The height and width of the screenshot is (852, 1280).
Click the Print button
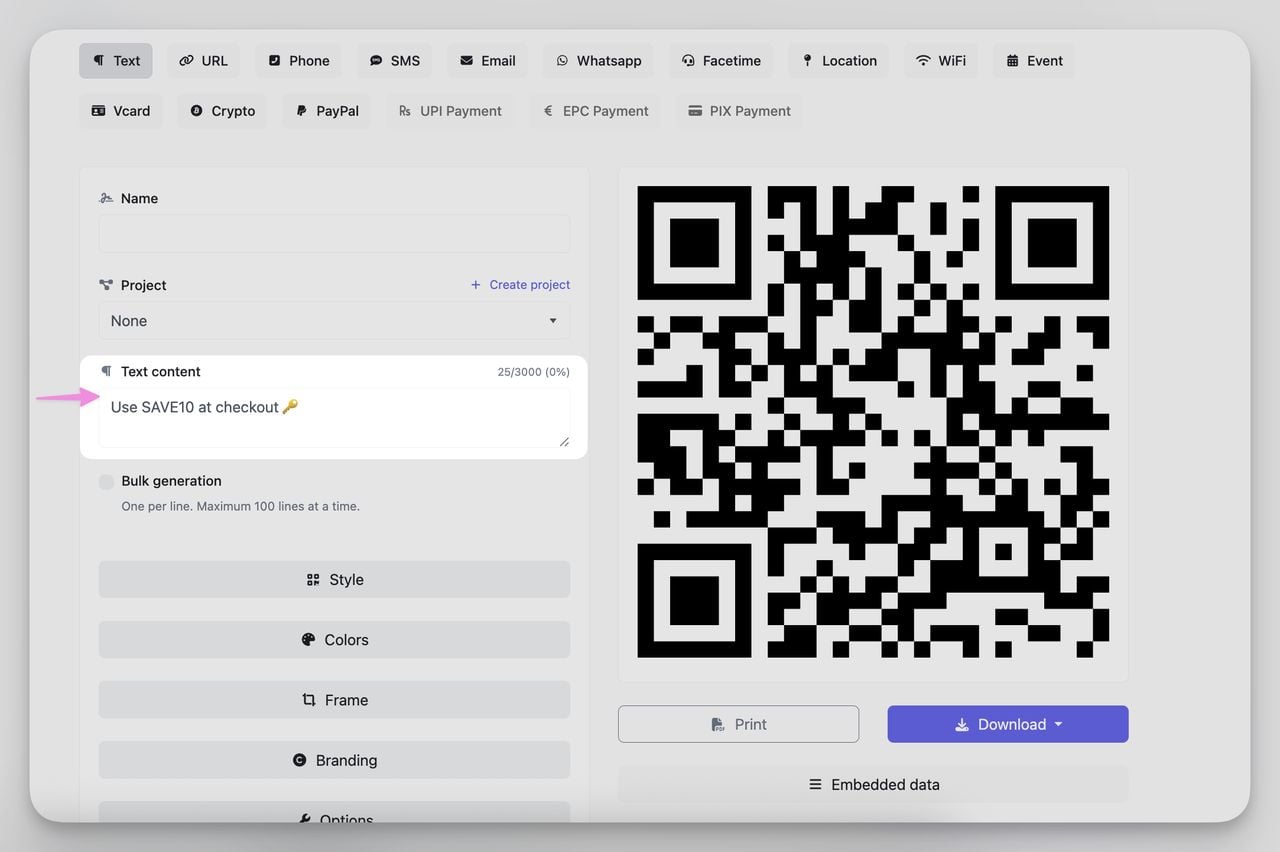[738, 724]
